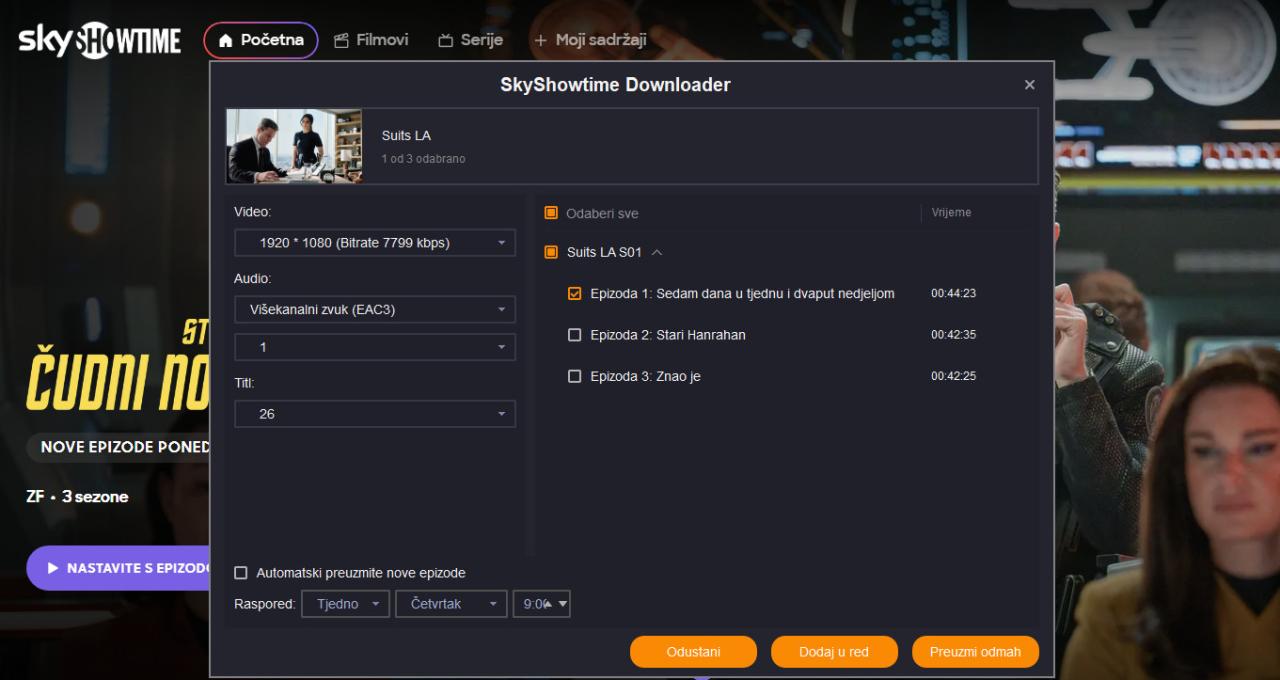Uncheck Epizoda 1 checkbox
The height and width of the screenshot is (680, 1280).
point(574,294)
